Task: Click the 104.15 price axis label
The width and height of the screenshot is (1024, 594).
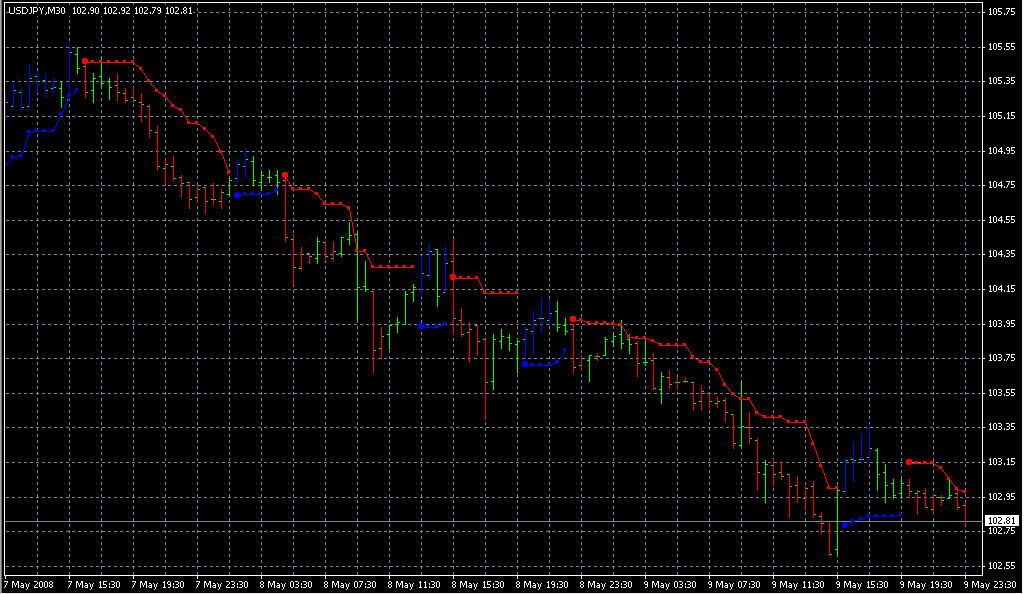Action: tap(1002, 289)
